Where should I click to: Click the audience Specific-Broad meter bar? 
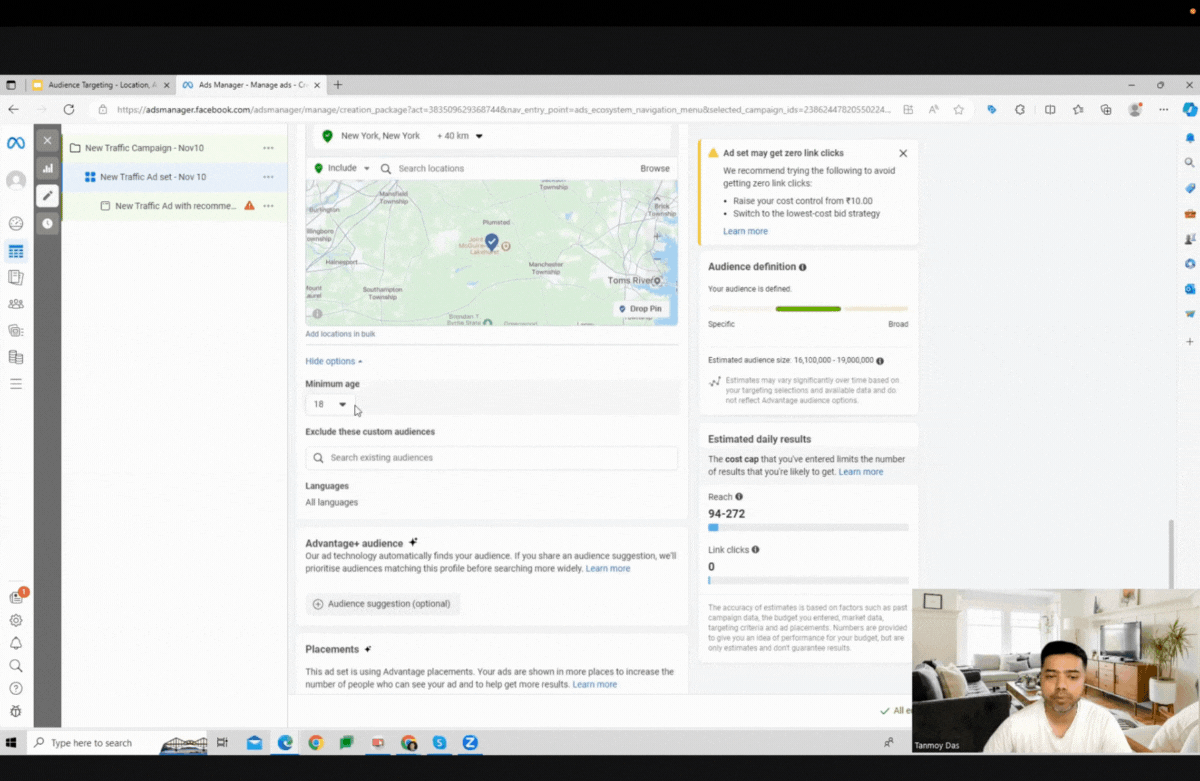pyautogui.click(x=808, y=309)
